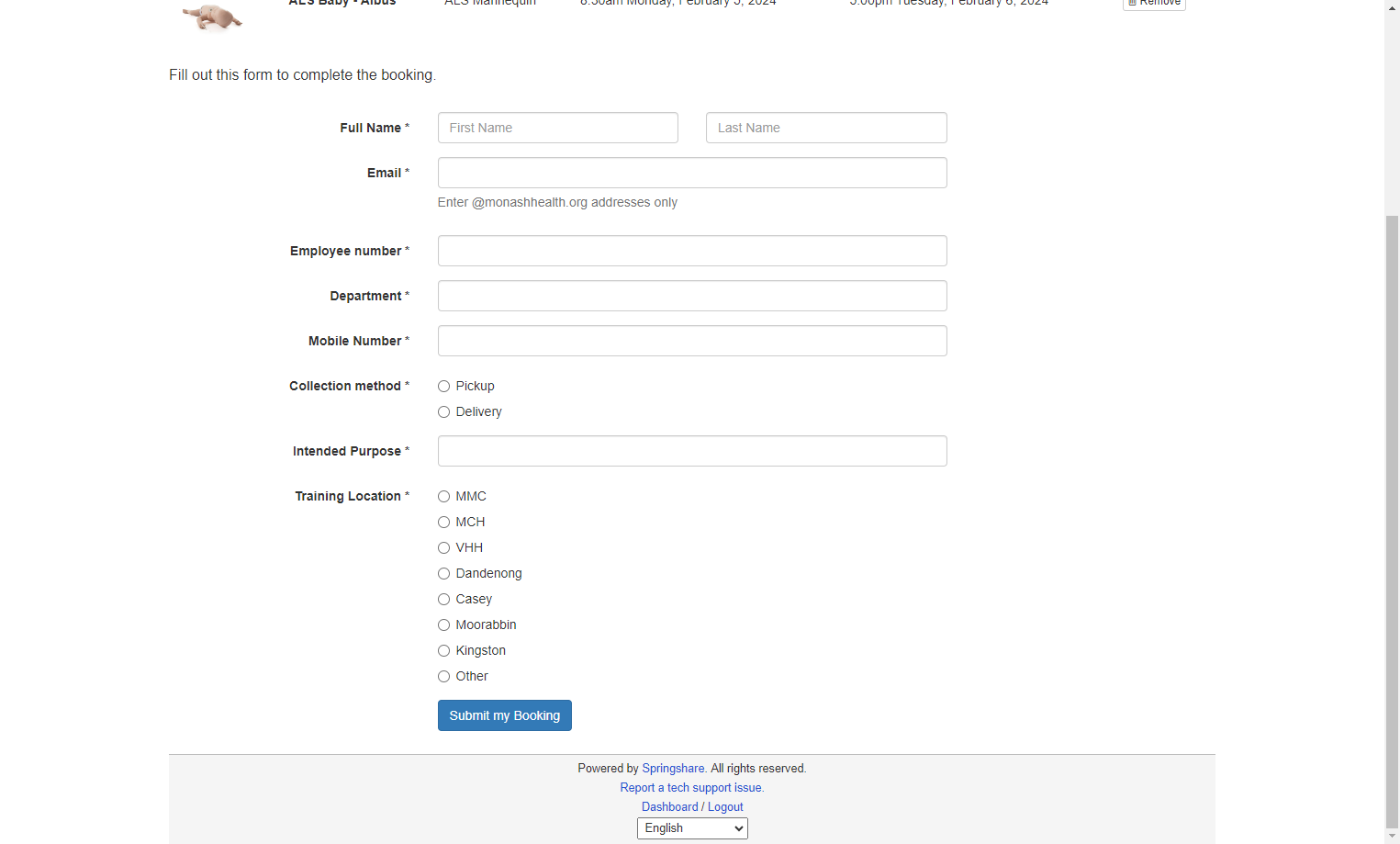Click the ALS Baby mannequin thumbnail
The width and height of the screenshot is (1400, 844).
tap(212, 16)
